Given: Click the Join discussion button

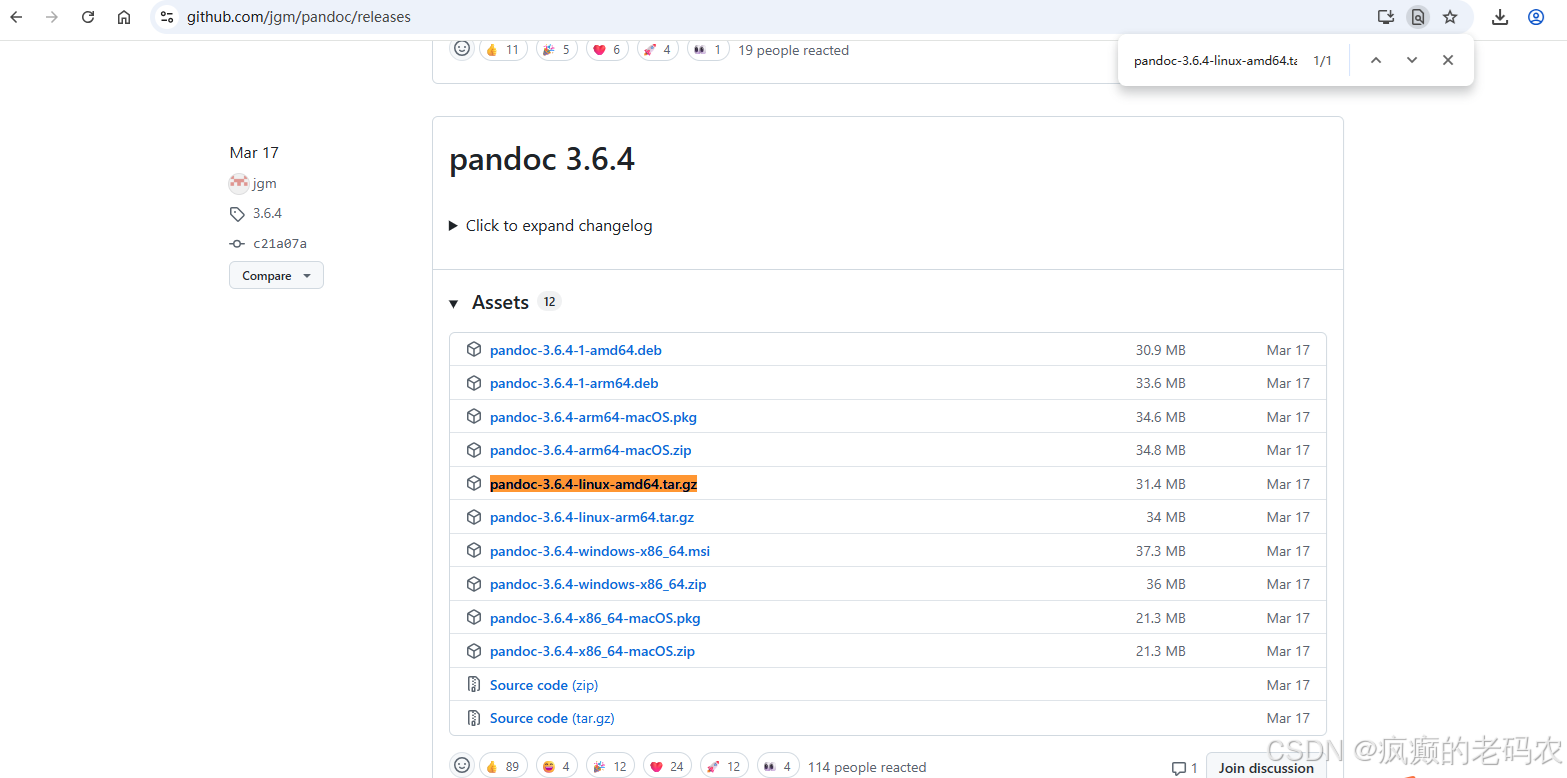Looking at the screenshot, I should pos(1266,767).
